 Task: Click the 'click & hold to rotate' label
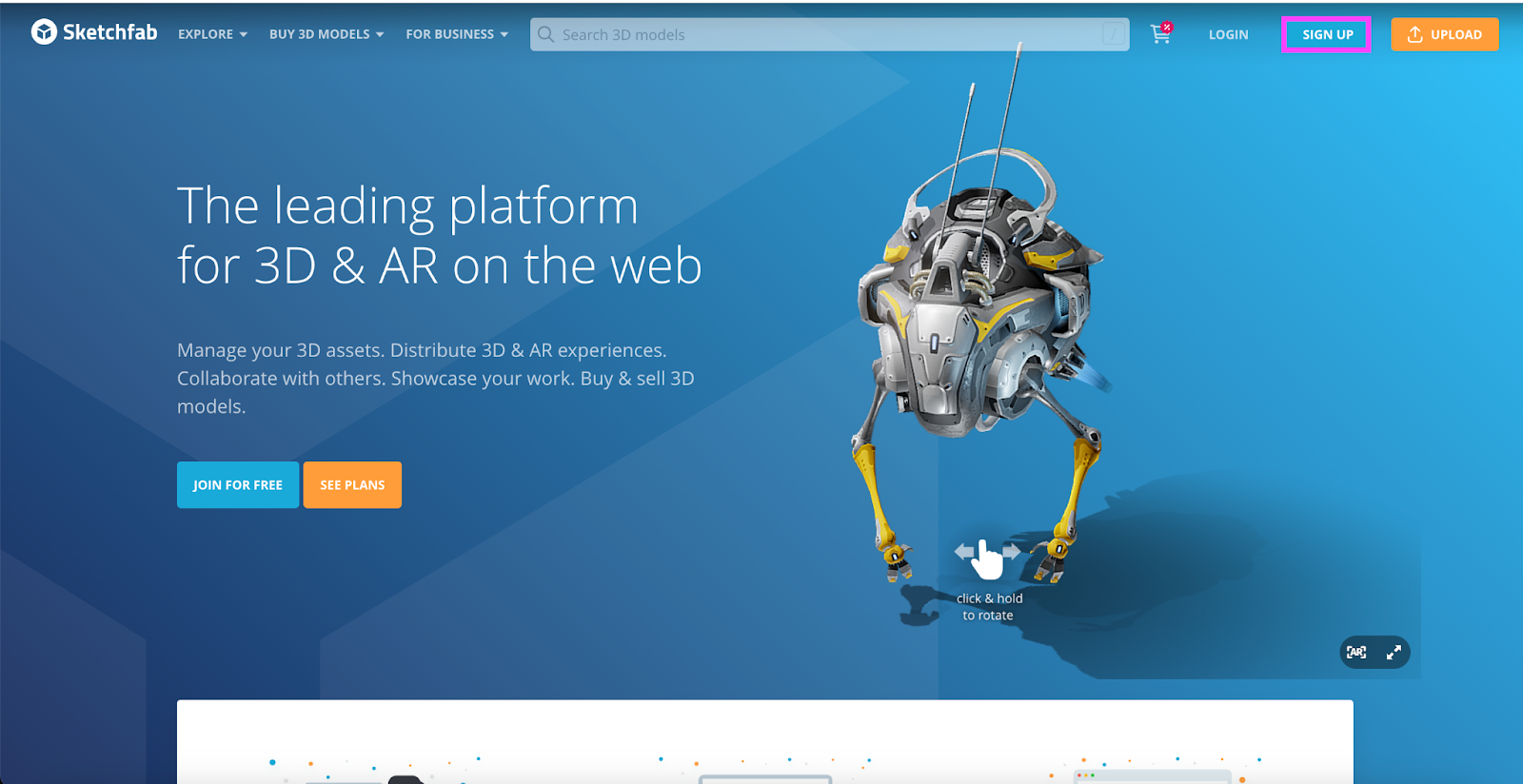[989, 607]
